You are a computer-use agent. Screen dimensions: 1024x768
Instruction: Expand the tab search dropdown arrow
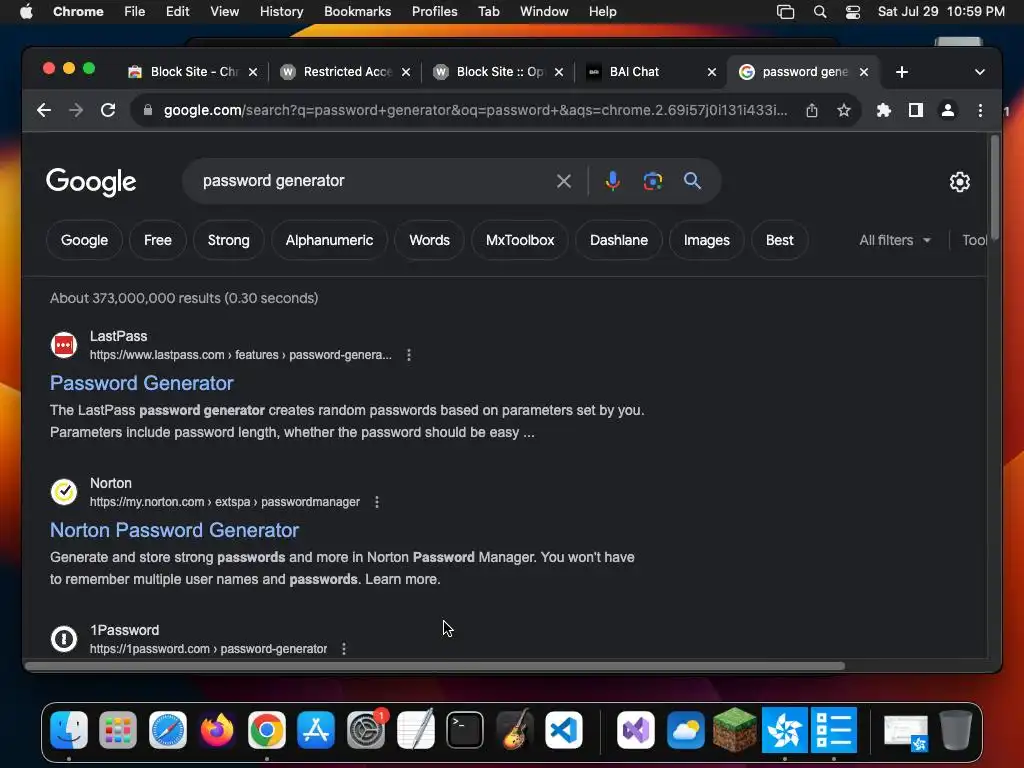point(980,72)
